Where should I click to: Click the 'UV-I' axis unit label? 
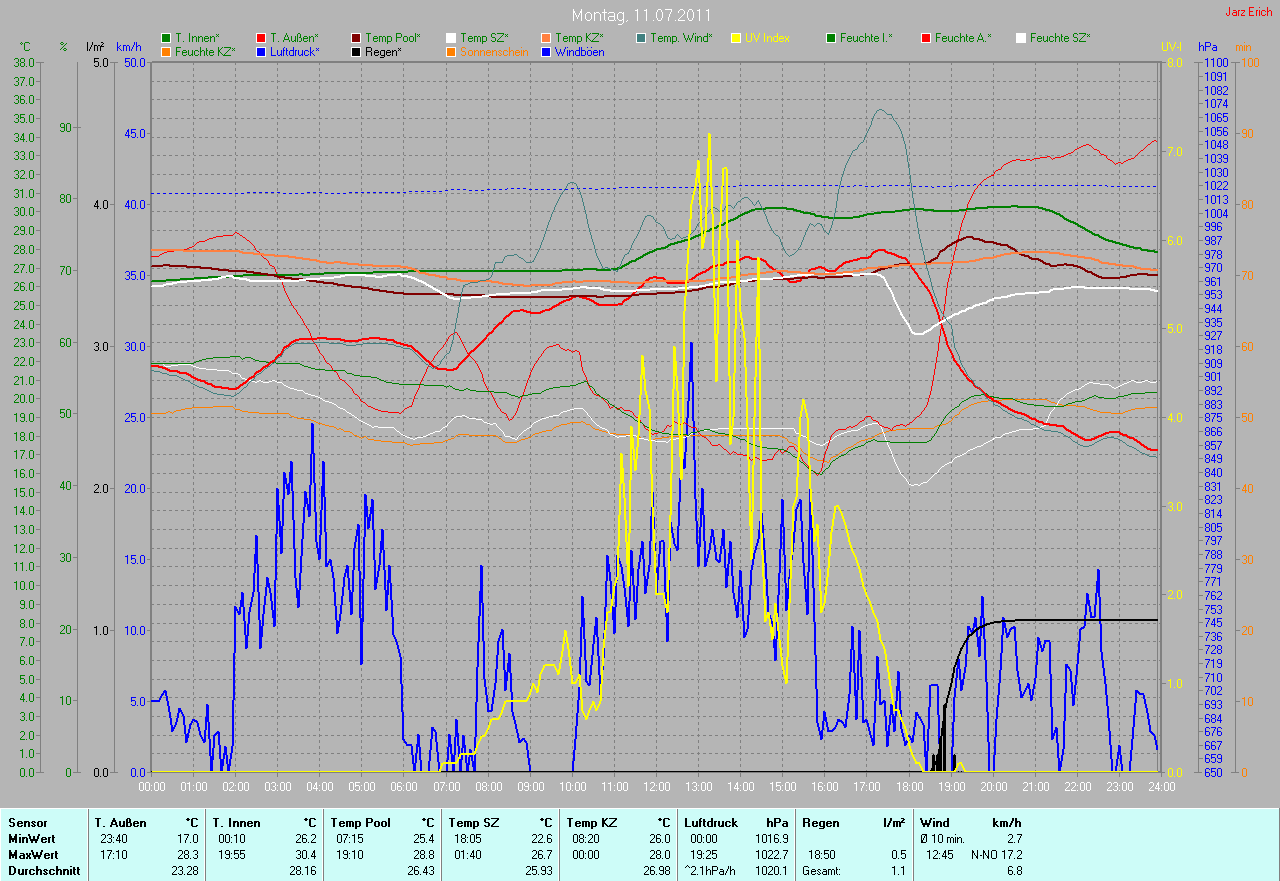(x=1171, y=47)
